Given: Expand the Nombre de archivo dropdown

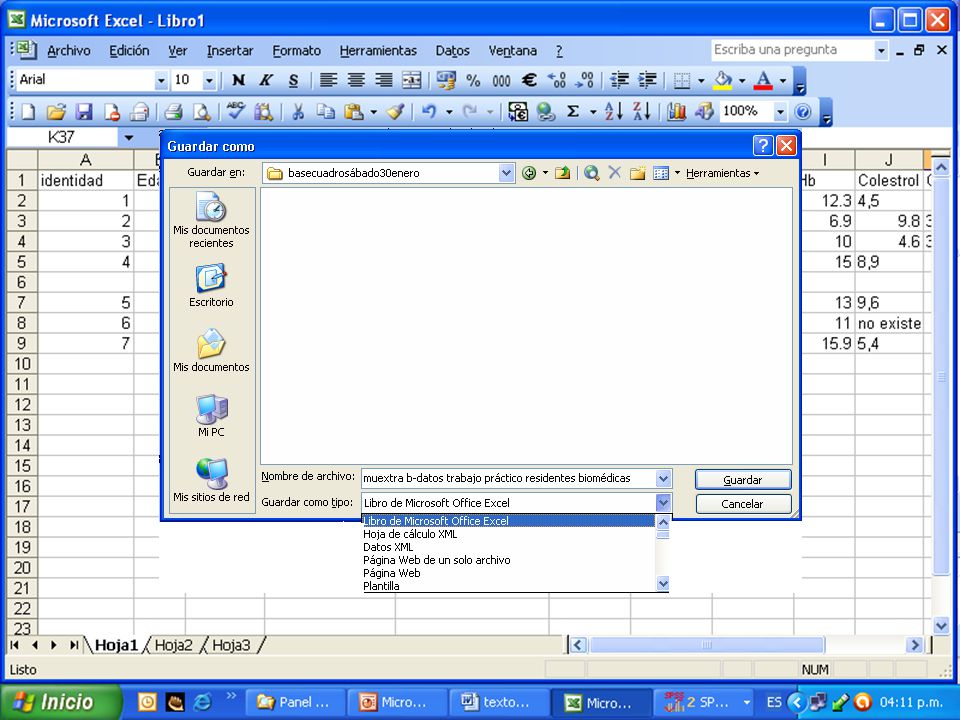Looking at the screenshot, I should [x=663, y=478].
